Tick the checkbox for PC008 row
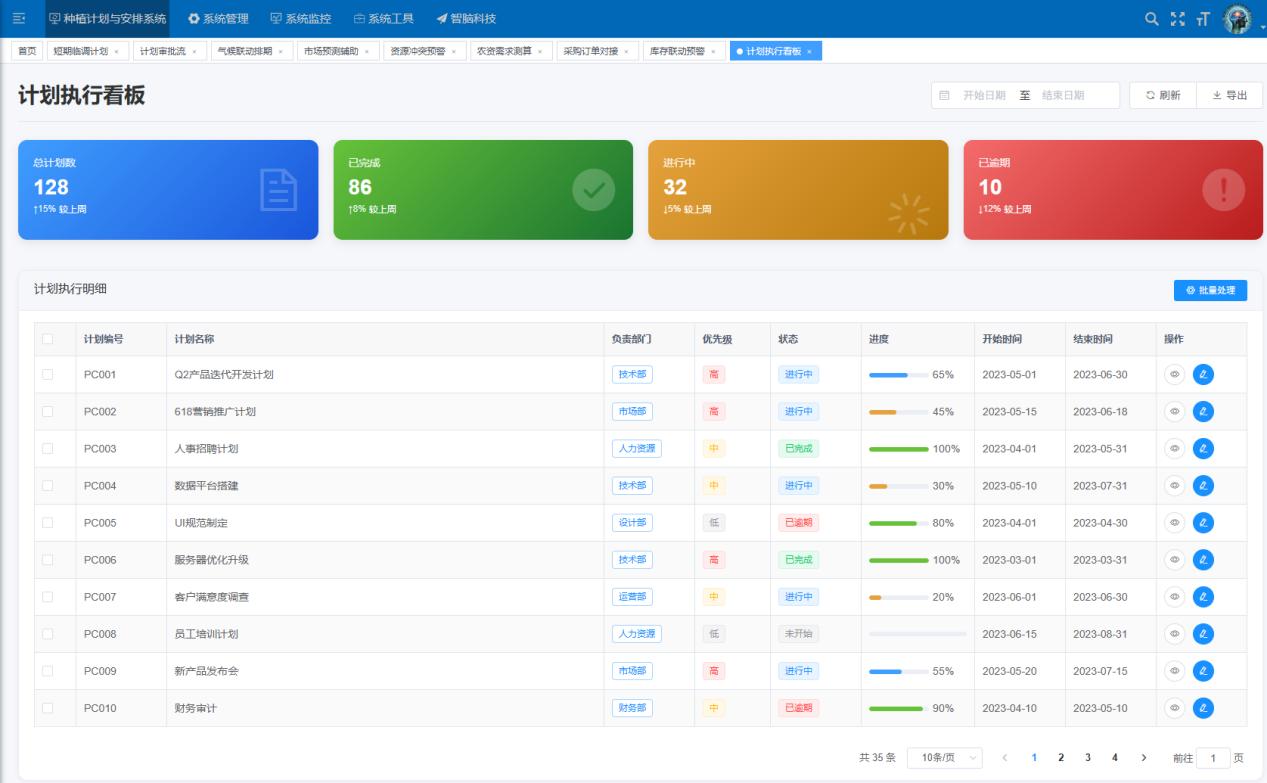Screen dimensions: 1267x783 [47, 634]
